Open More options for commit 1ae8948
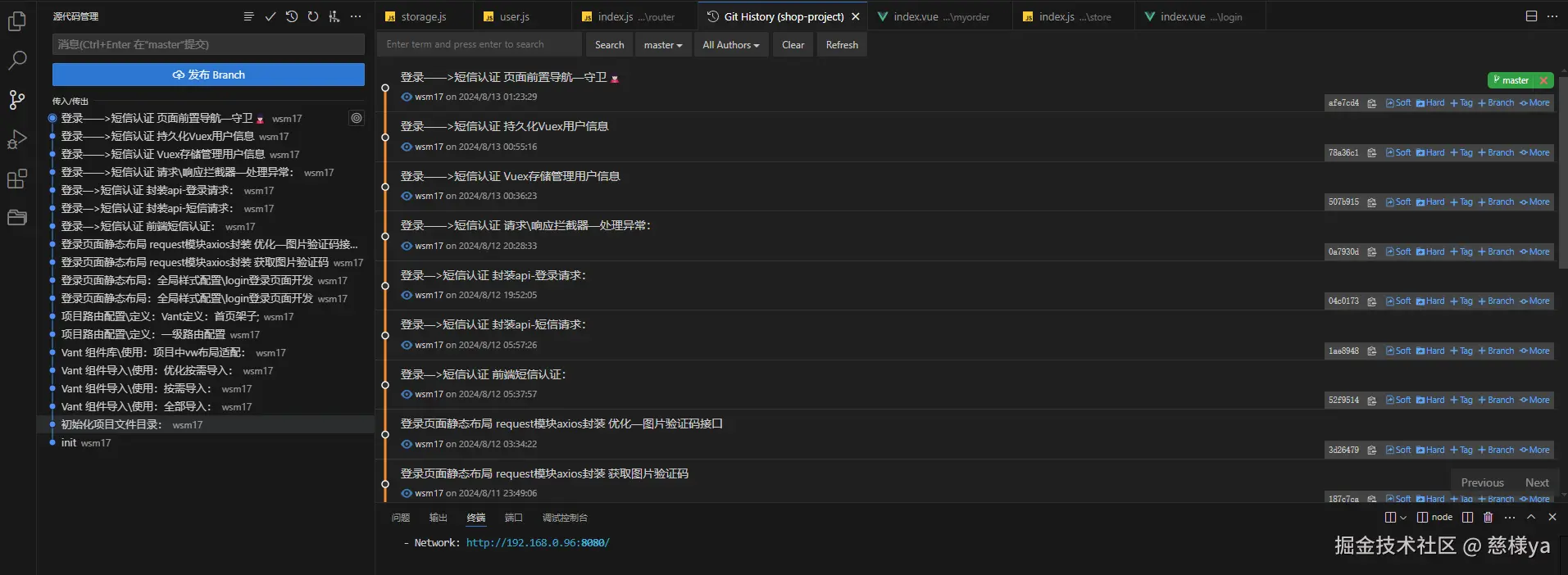 (1534, 351)
